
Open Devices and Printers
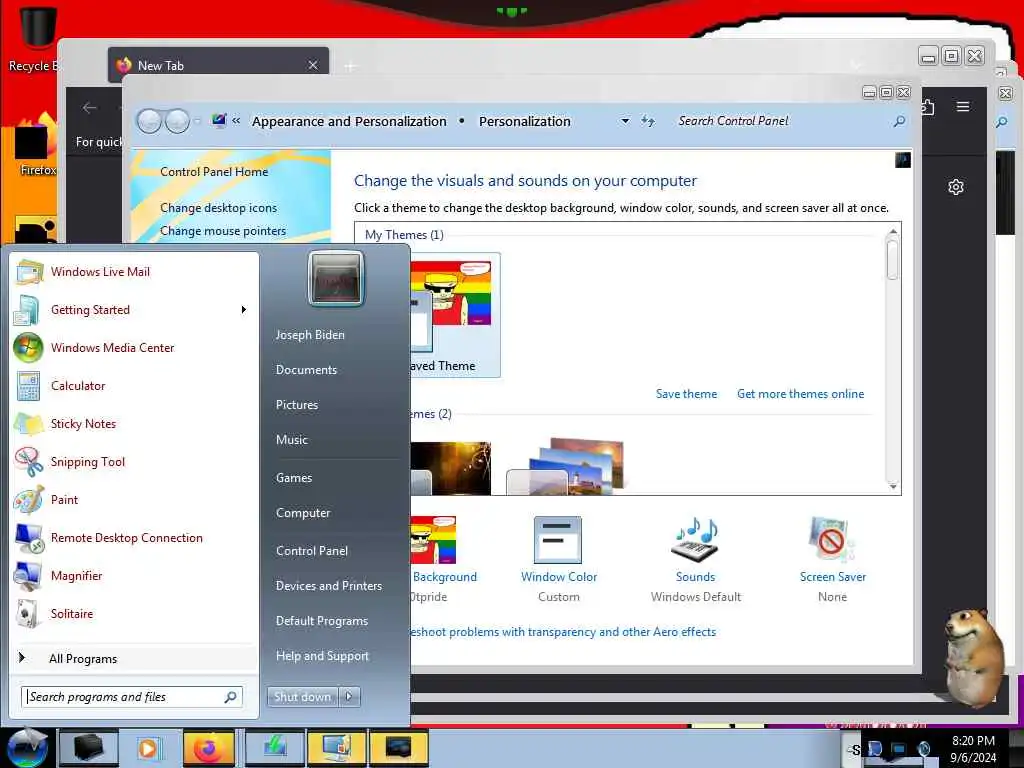tap(328, 586)
